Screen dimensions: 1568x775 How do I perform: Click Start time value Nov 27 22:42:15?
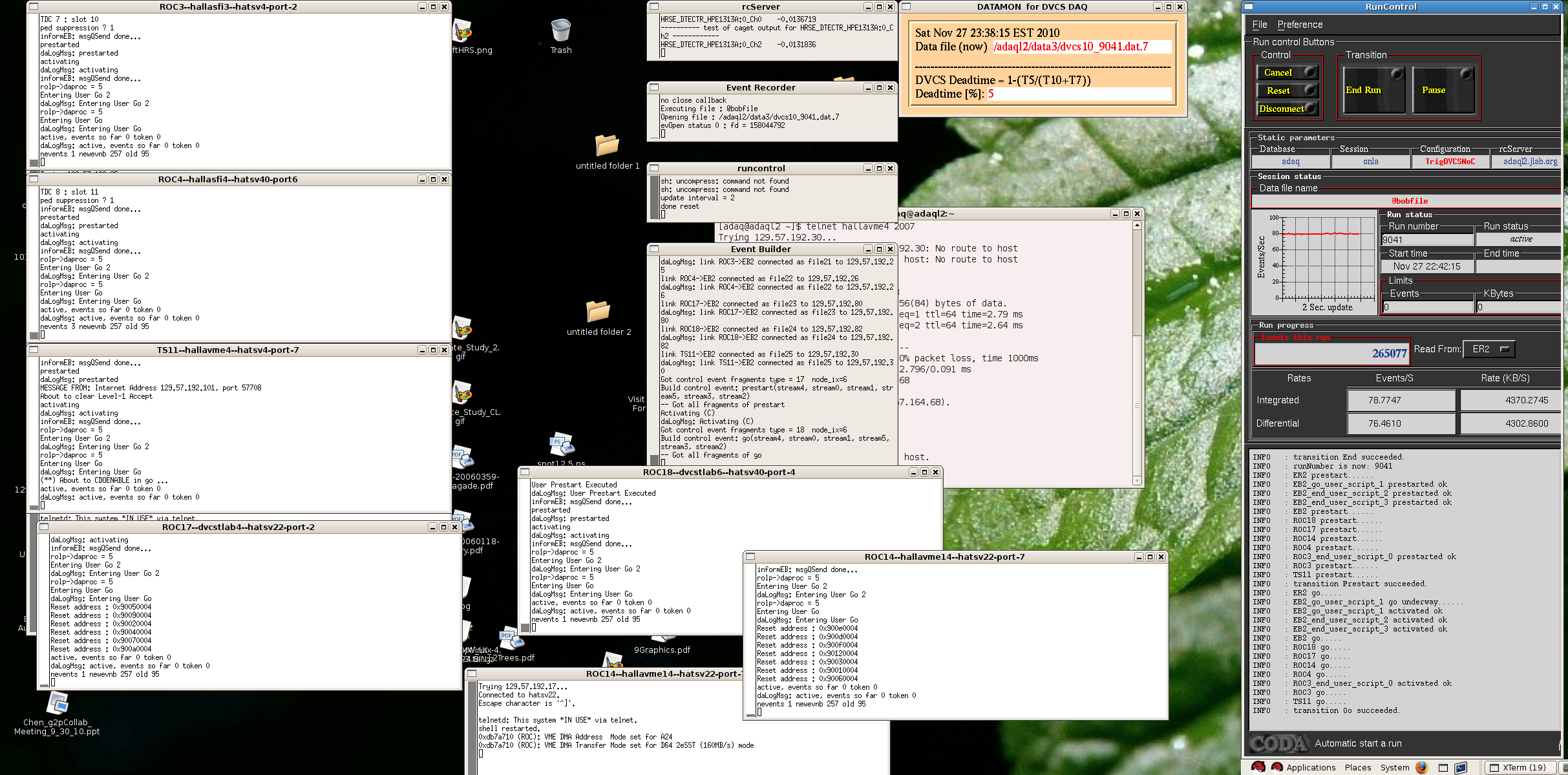click(x=1426, y=266)
